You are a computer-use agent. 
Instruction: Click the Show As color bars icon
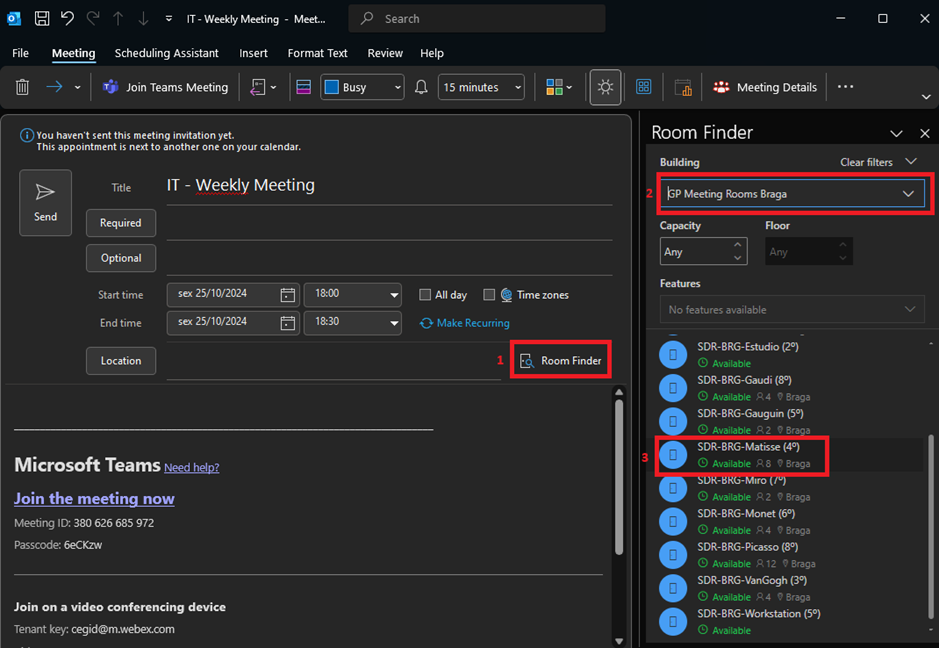[x=304, y=87]
